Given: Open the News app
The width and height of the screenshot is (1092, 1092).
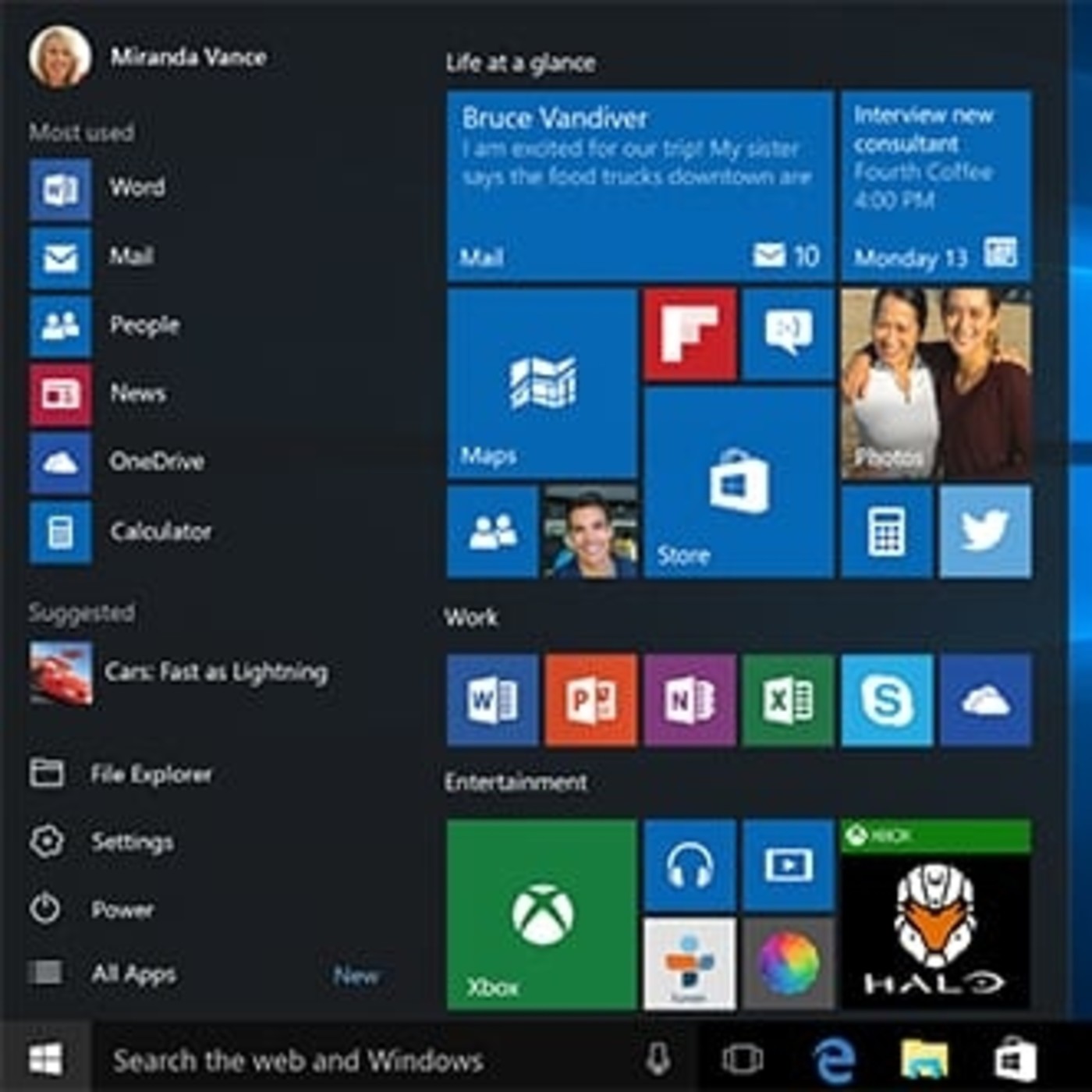Looking at the screenshot, I should (97, 395).
